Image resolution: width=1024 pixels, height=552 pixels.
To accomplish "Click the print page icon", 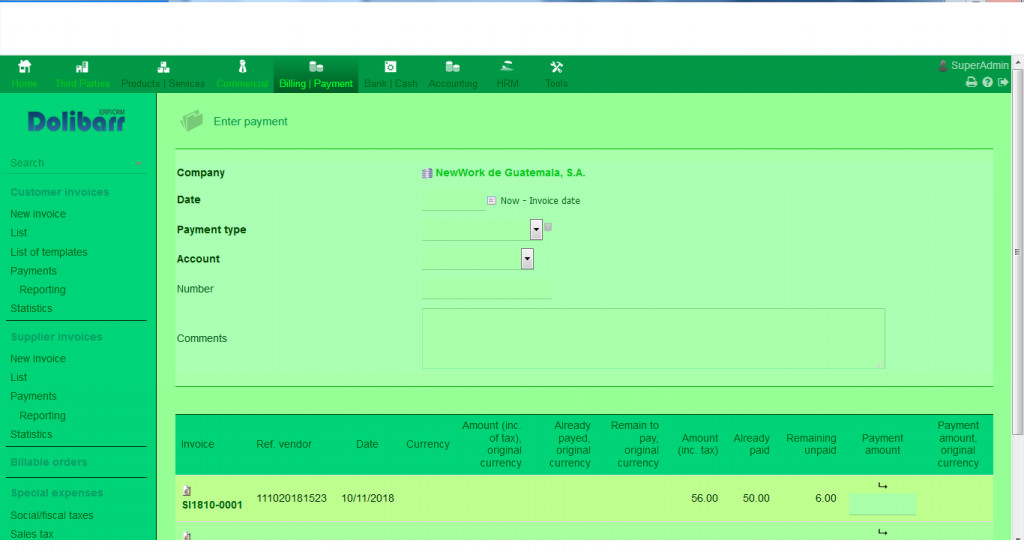I will (x=970, y=83).
